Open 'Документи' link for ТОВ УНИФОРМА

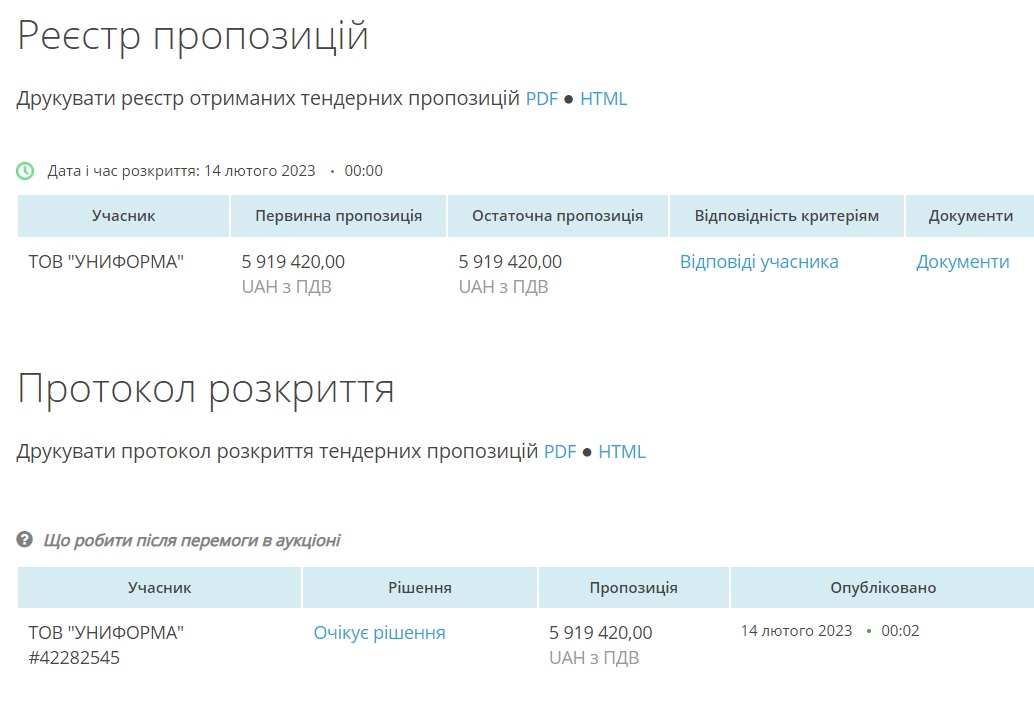point(962,262)
